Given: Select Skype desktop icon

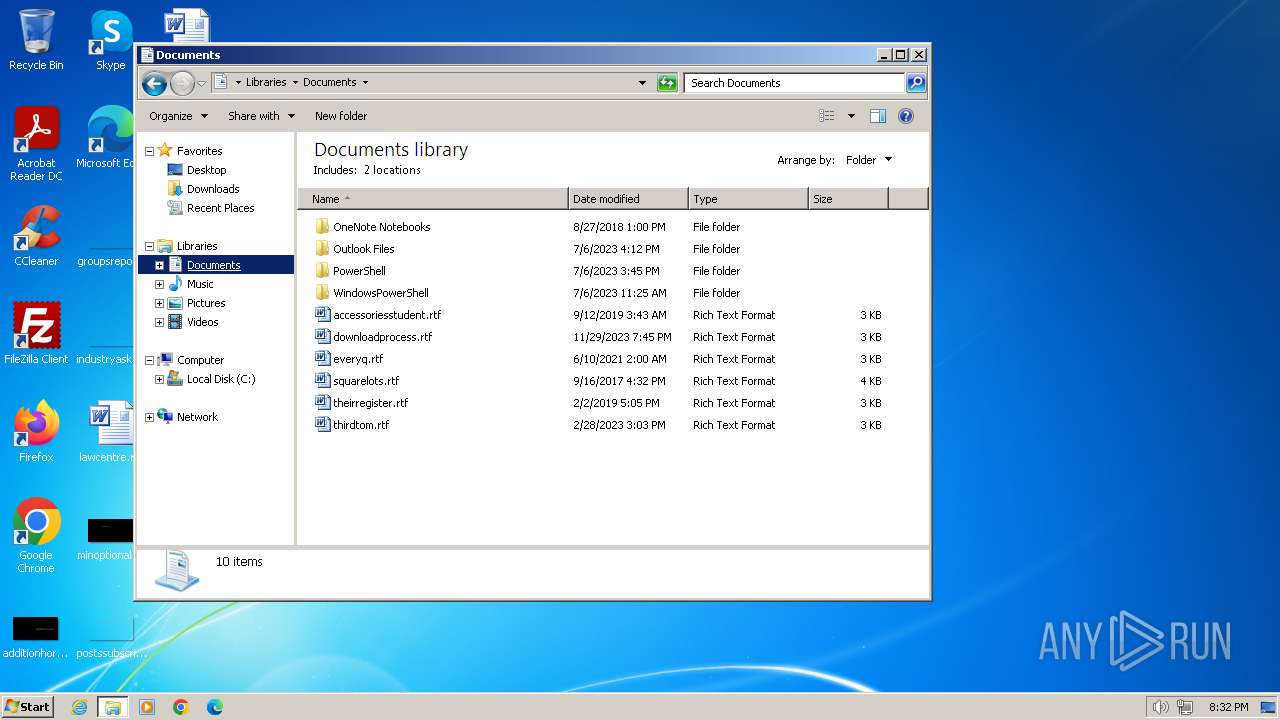Looking at the screenshot, I should click(x=111, y=40).
